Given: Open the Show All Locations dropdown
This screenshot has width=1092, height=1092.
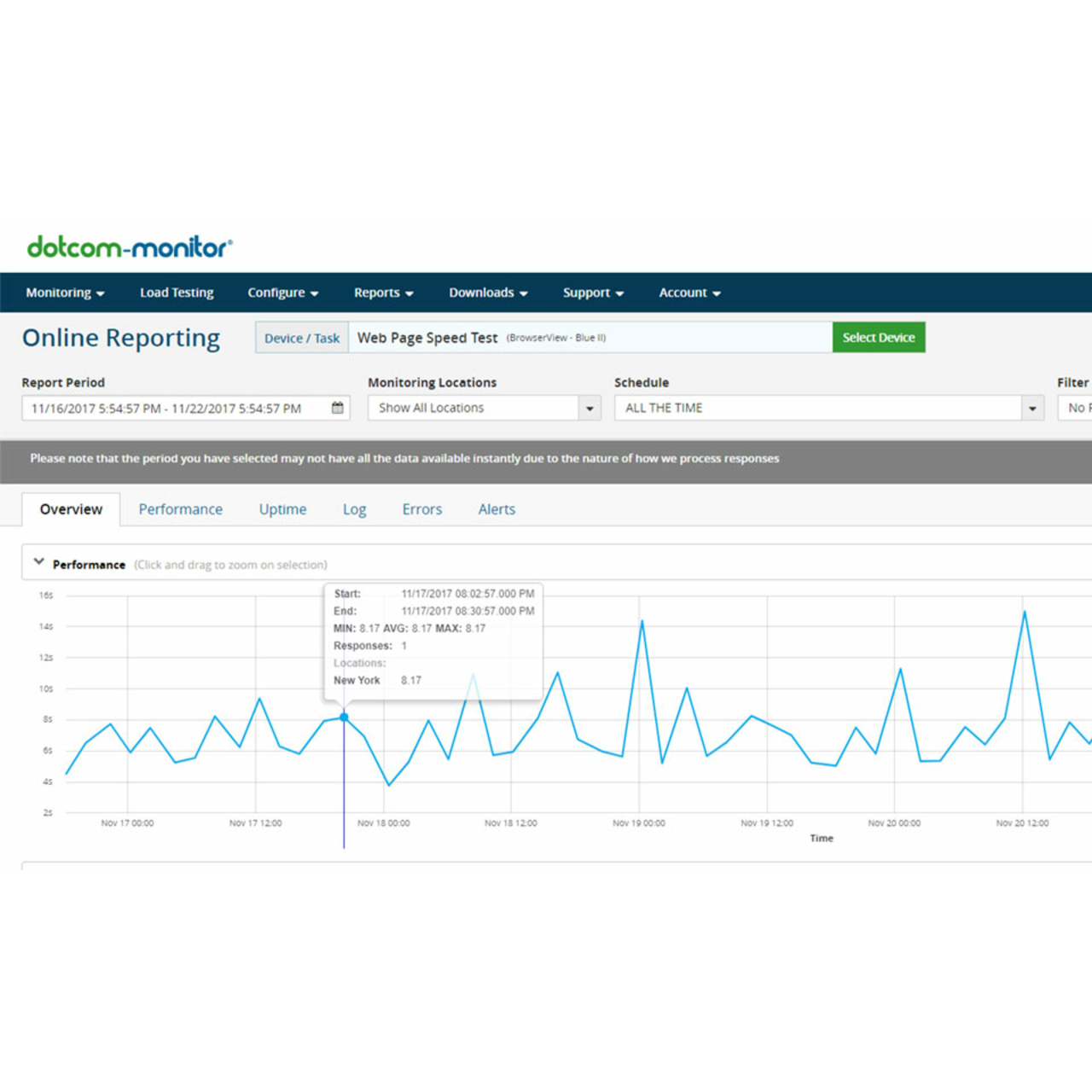Looking at the screenshot, I should 478,408.
